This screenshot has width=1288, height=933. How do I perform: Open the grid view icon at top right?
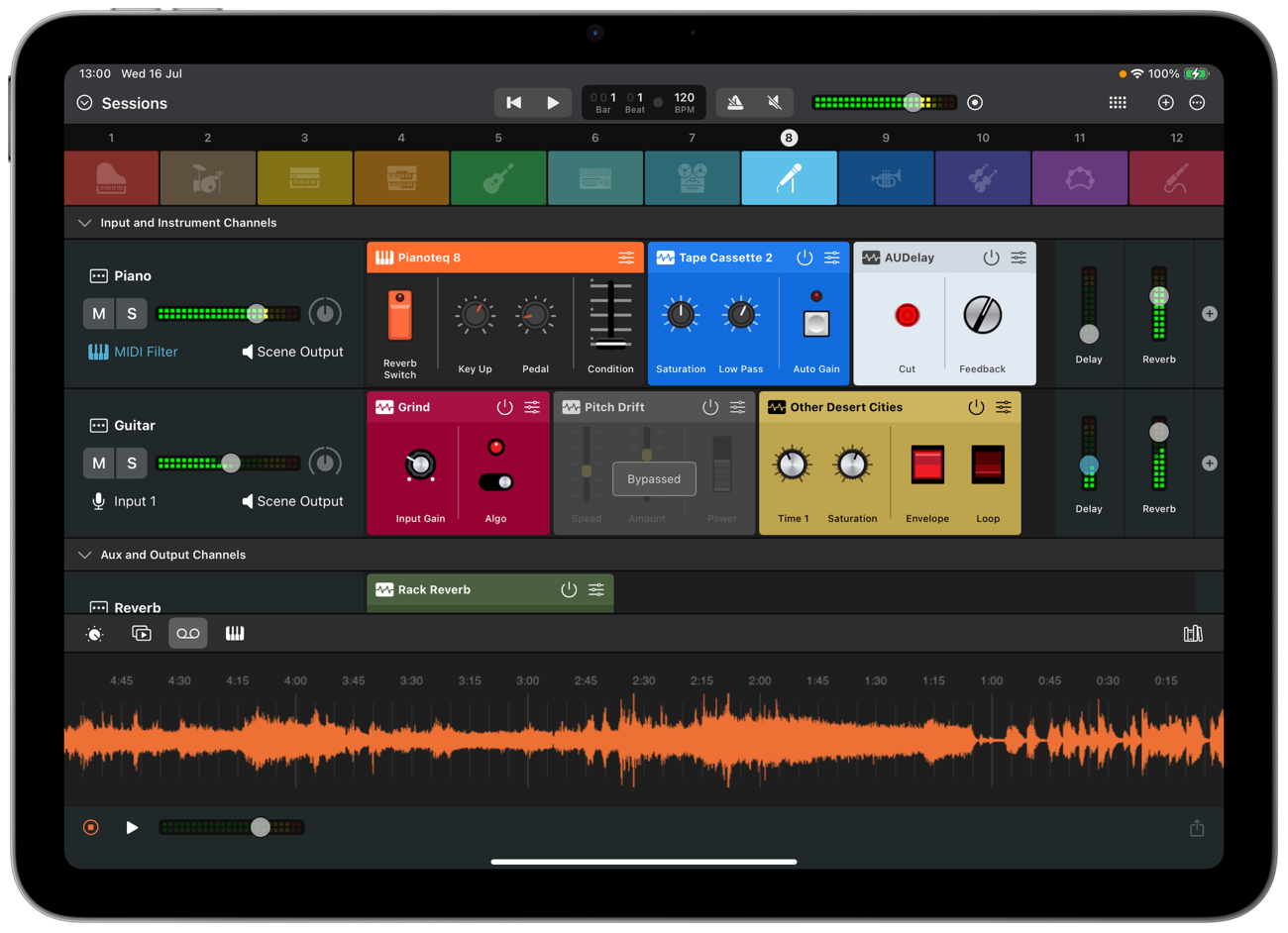1118,102
